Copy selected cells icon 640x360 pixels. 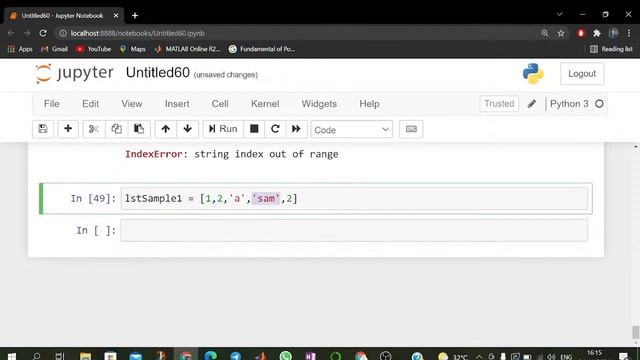[x=117, y=129]
